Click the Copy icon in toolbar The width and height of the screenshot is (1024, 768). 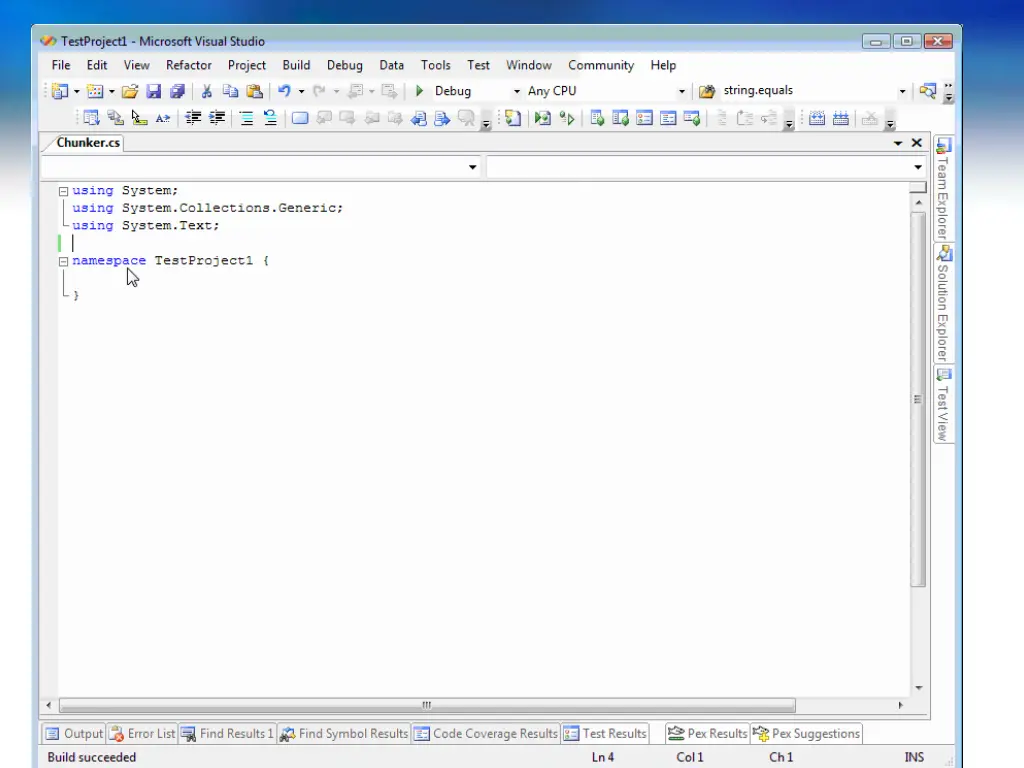(x=230, y=91)
